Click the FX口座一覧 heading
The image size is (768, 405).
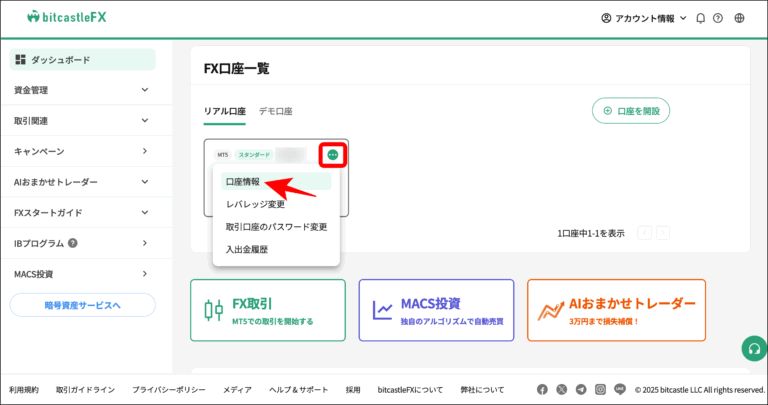coord(237,68)
